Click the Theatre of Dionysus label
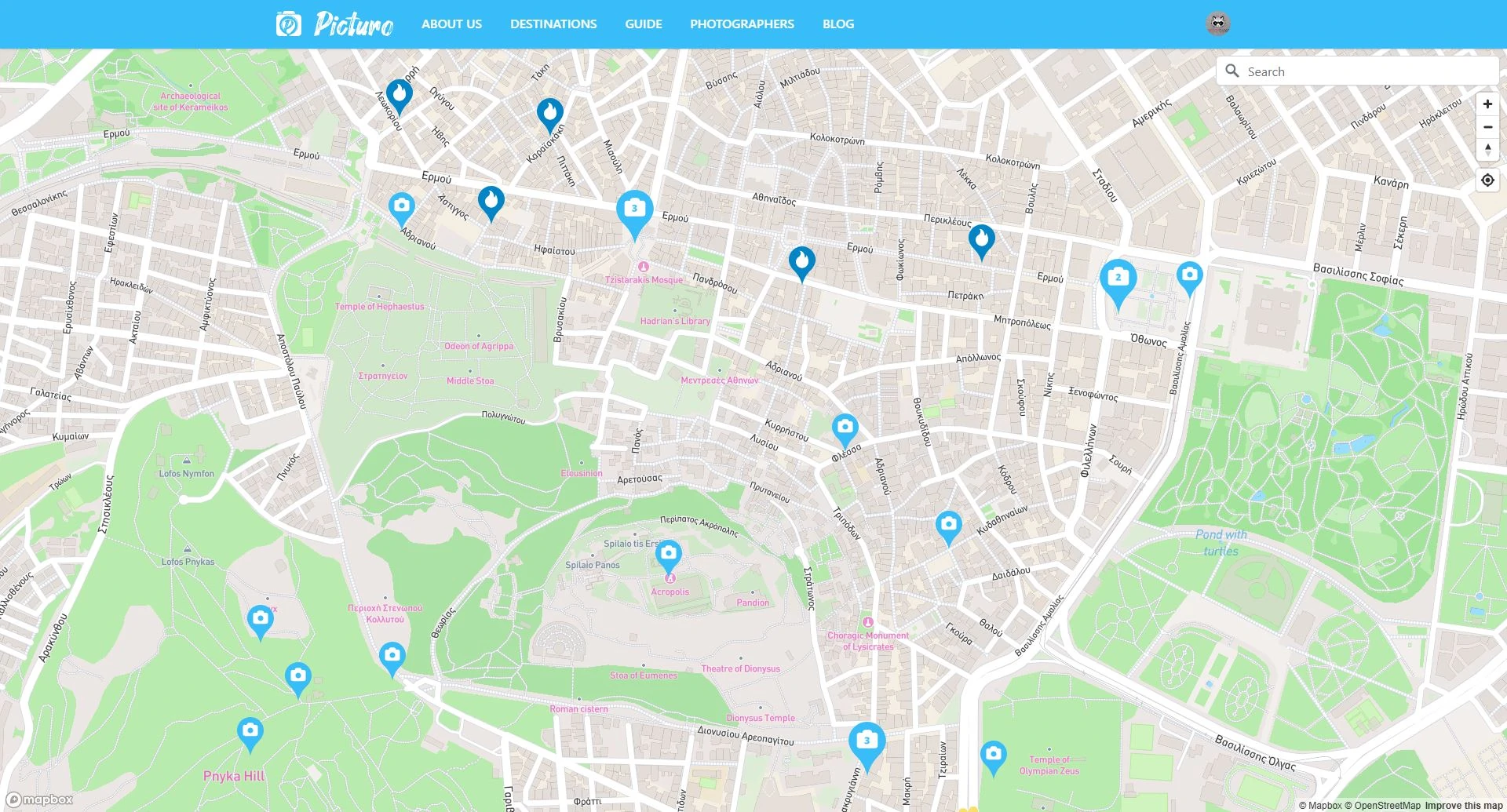 (740, 669)
